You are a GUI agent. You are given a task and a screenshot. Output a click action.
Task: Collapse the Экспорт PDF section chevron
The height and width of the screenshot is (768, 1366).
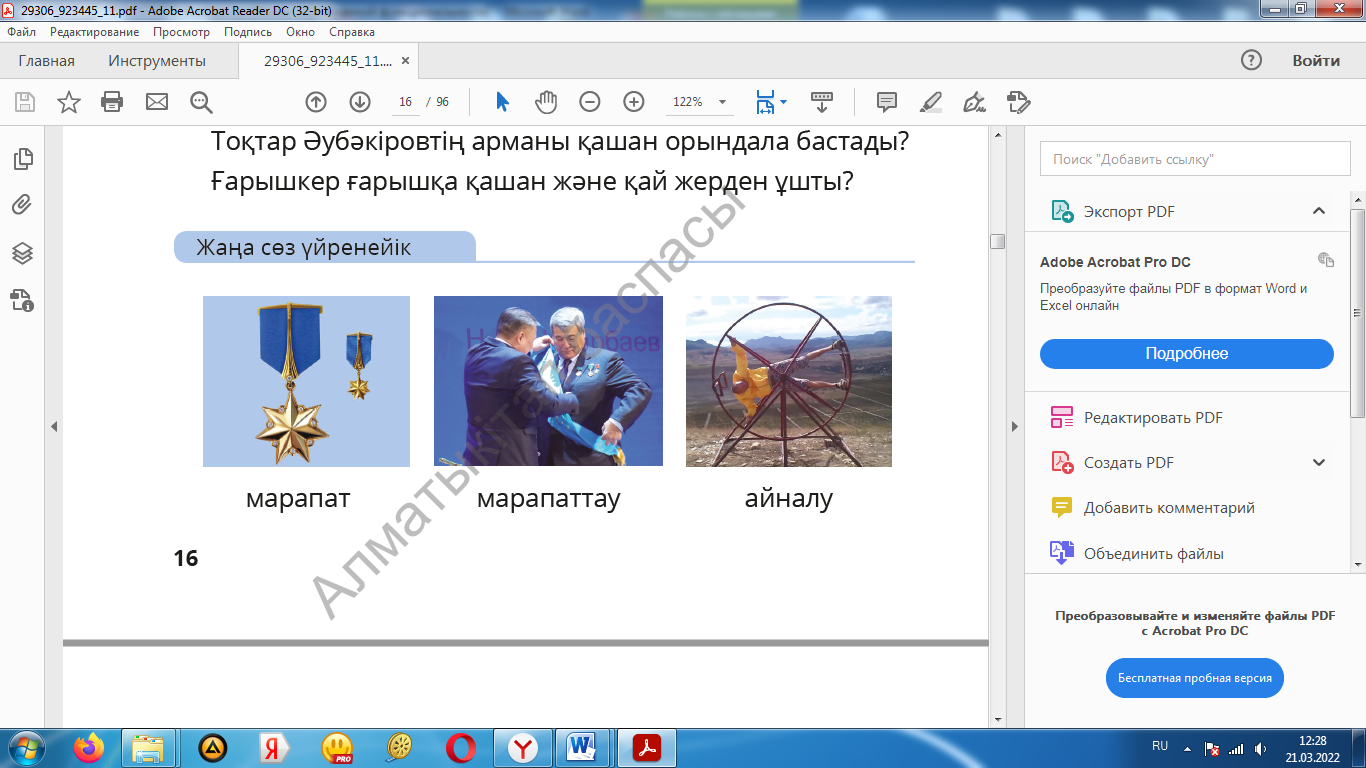1319,211
